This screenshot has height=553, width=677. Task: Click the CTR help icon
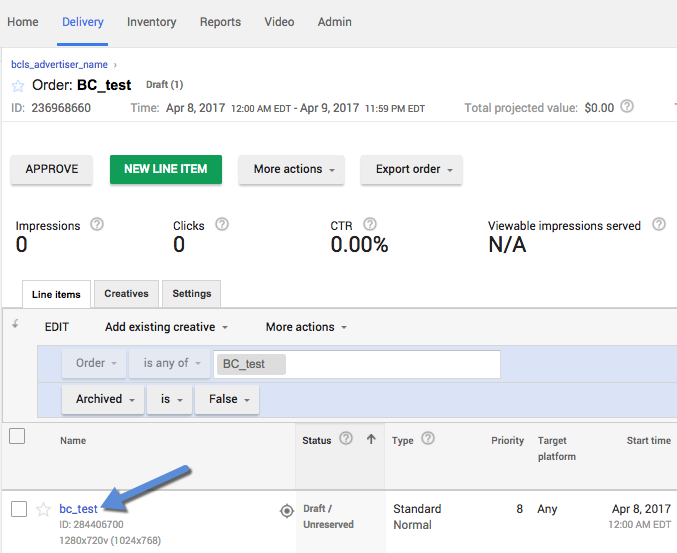(370, 225)
